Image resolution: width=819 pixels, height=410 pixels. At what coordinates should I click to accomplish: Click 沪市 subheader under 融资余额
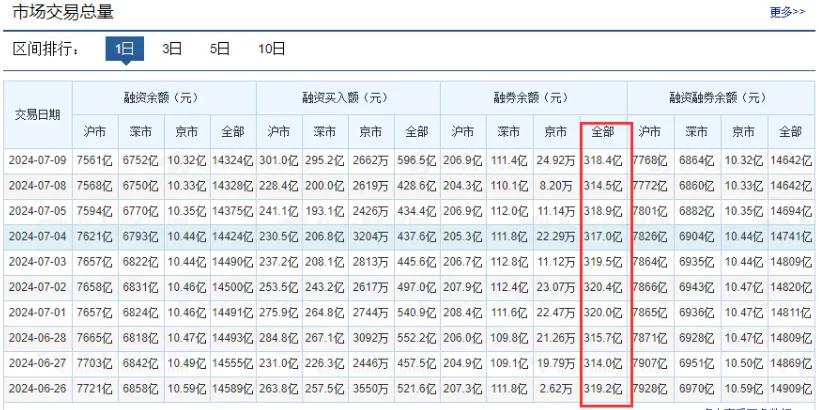coord(95,132)
